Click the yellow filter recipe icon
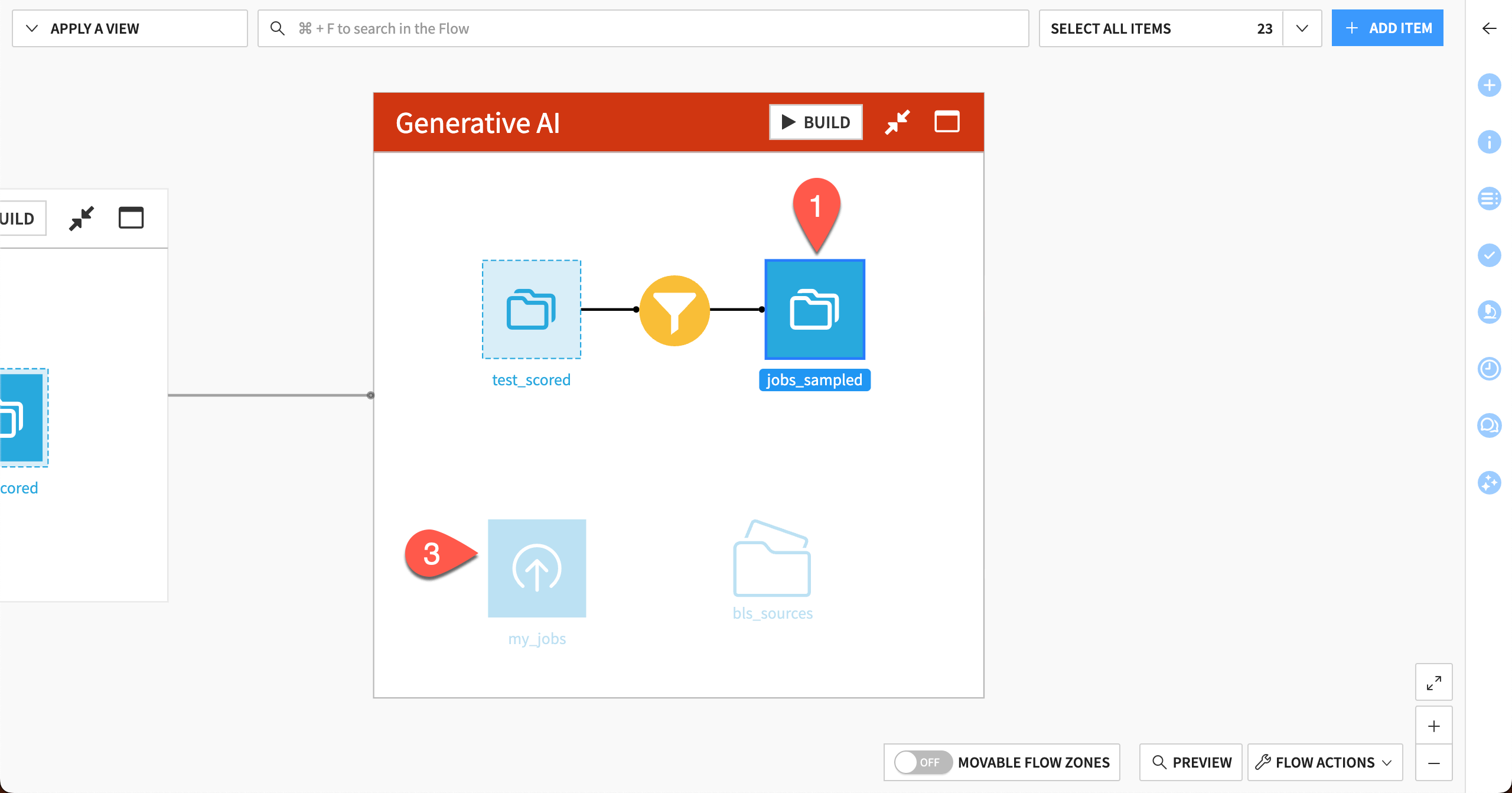Image resolution: width=1512 pixels, height=793 pixels. (674, 310)
